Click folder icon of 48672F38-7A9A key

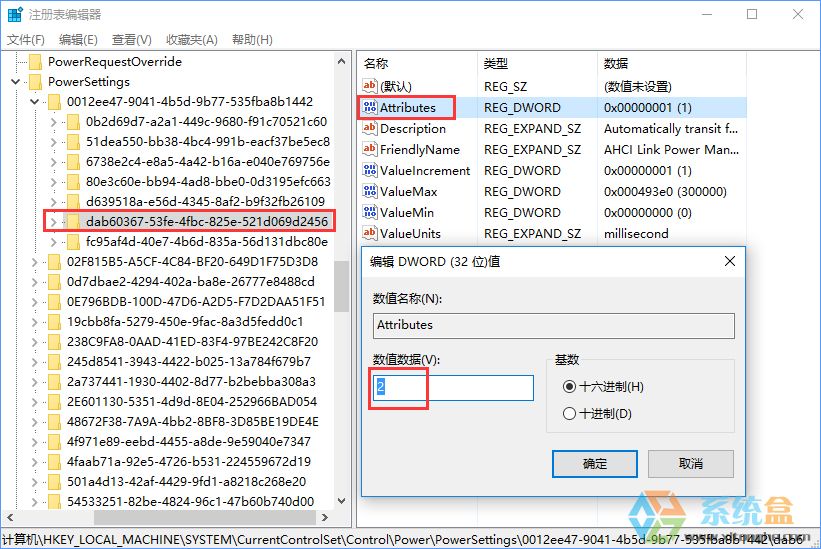click(x=54, y=422)
